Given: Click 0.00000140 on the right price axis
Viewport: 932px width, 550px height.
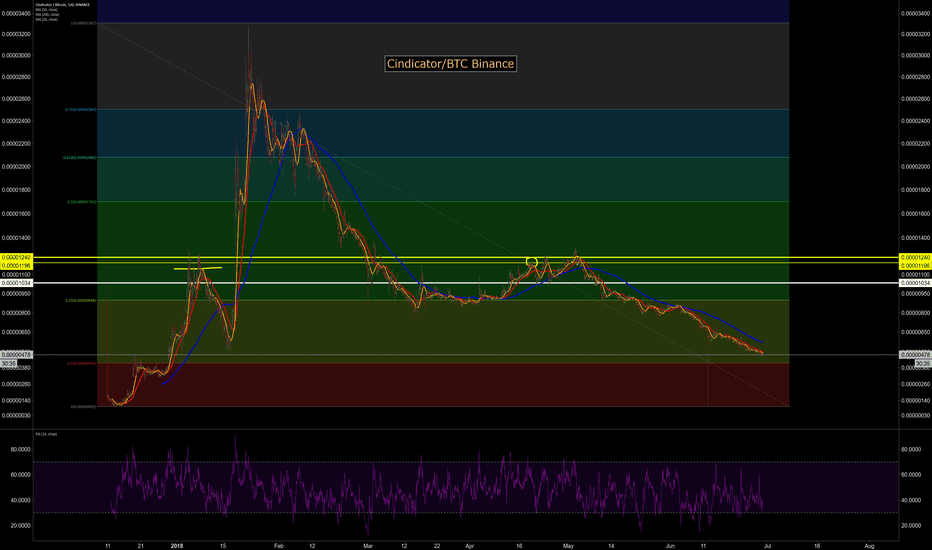Looking at the screenshot, I should coord(915,400).
